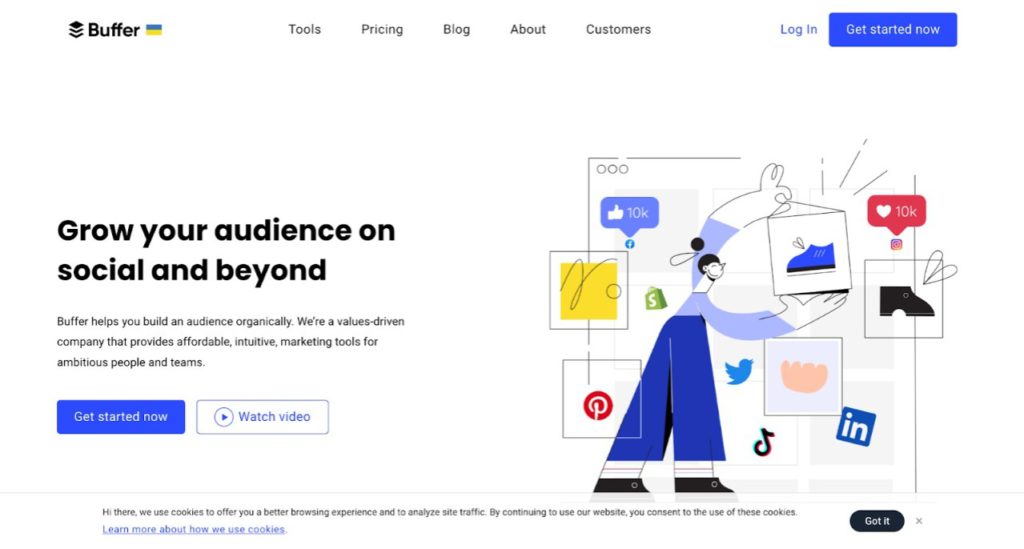
Task: Click the Buffer logo icon
Action: click(x=76, y=30)
